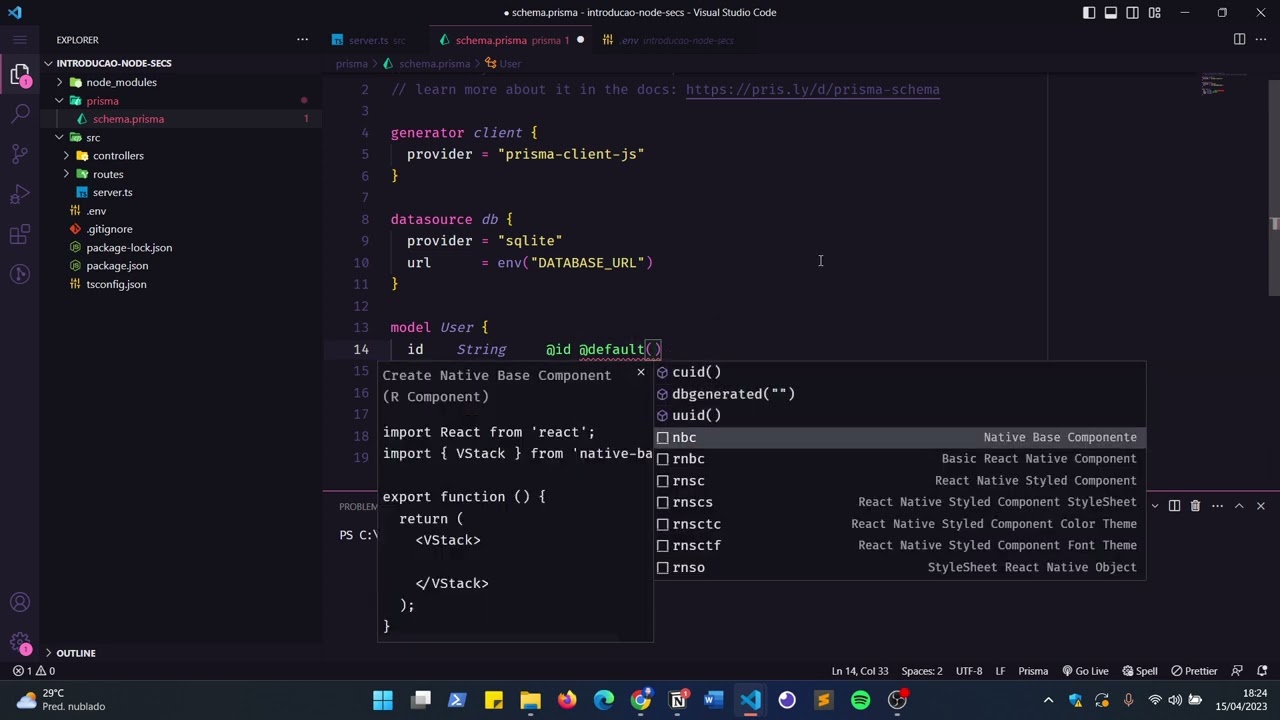1280x720 pixels.
Task: Open the Source Control view
Action: pos(20,154)
